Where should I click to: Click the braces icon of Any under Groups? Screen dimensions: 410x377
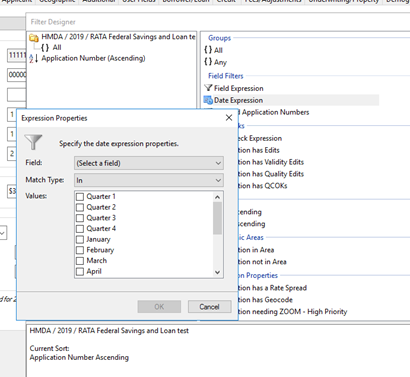click(x=208, y=62)
